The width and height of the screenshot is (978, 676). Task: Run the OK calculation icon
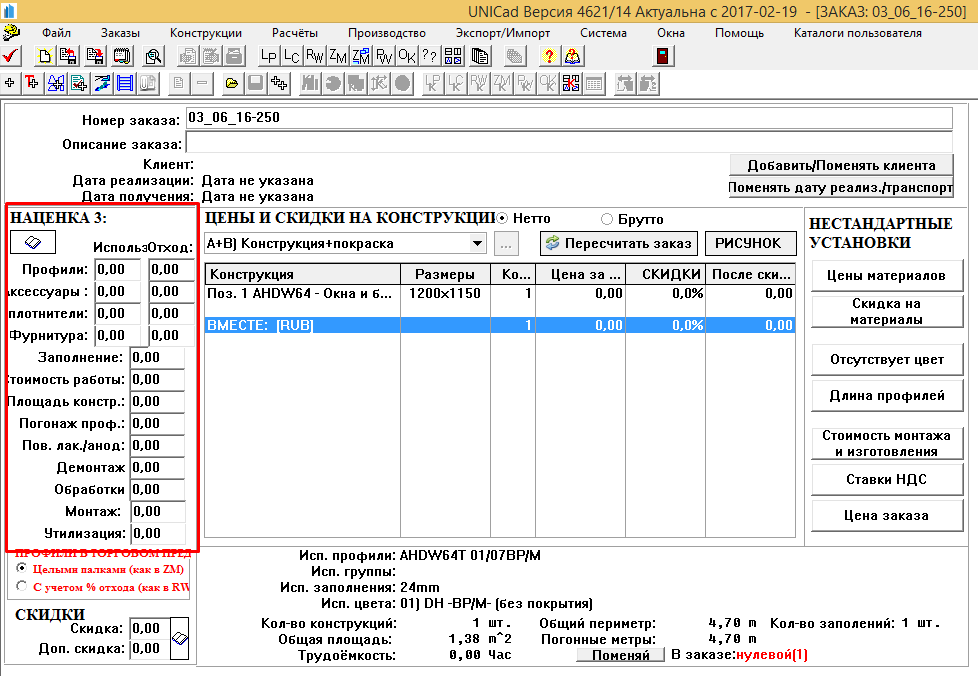tap(407, 57)
